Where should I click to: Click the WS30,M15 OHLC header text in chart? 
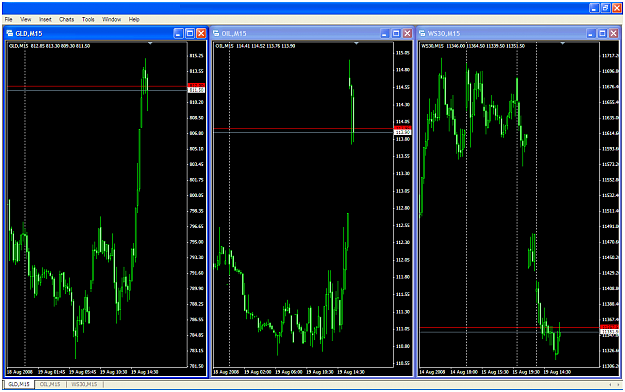tap(473, 46)
